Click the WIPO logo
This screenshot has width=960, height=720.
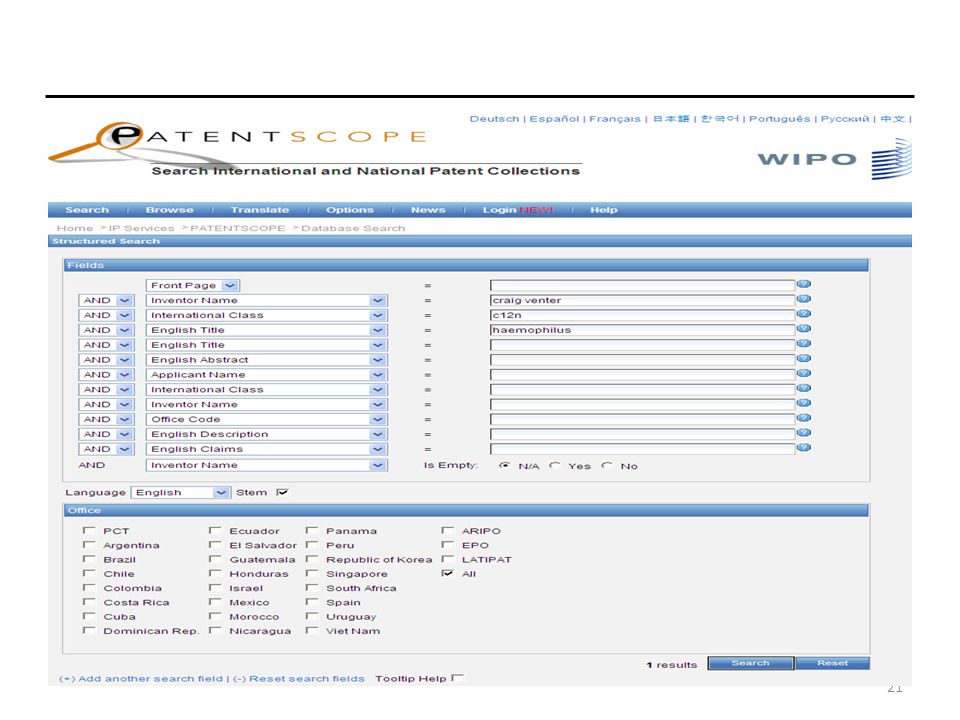(x=835, y=159)
